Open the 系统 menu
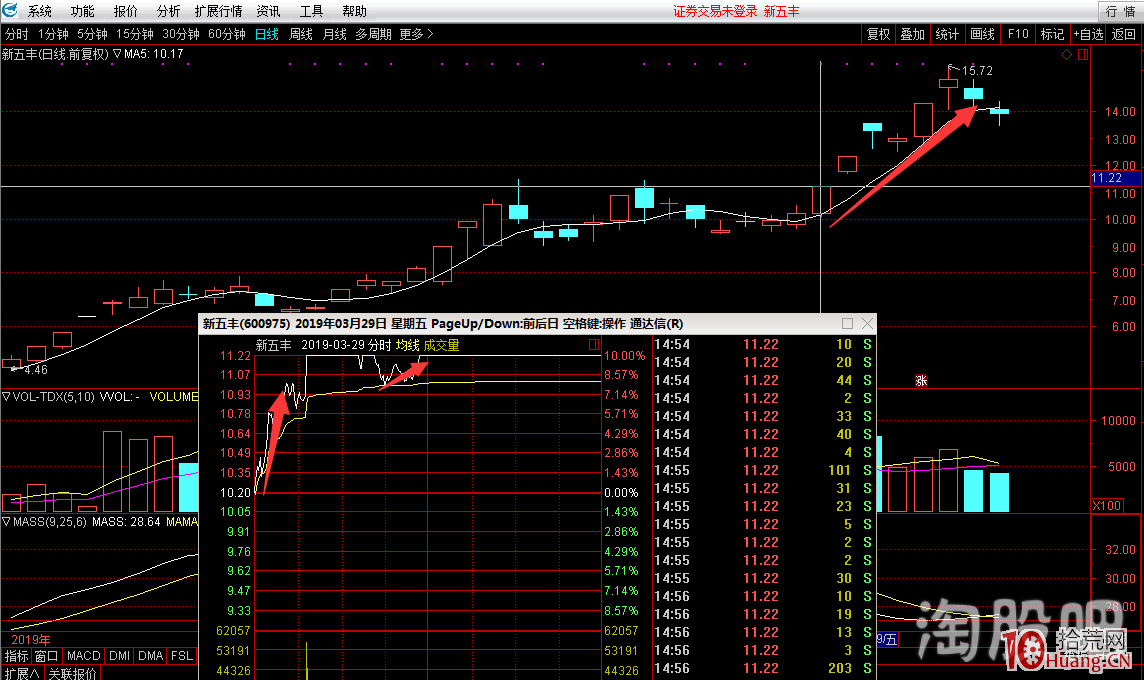The image size is (1144, 680). coord(39,12)
